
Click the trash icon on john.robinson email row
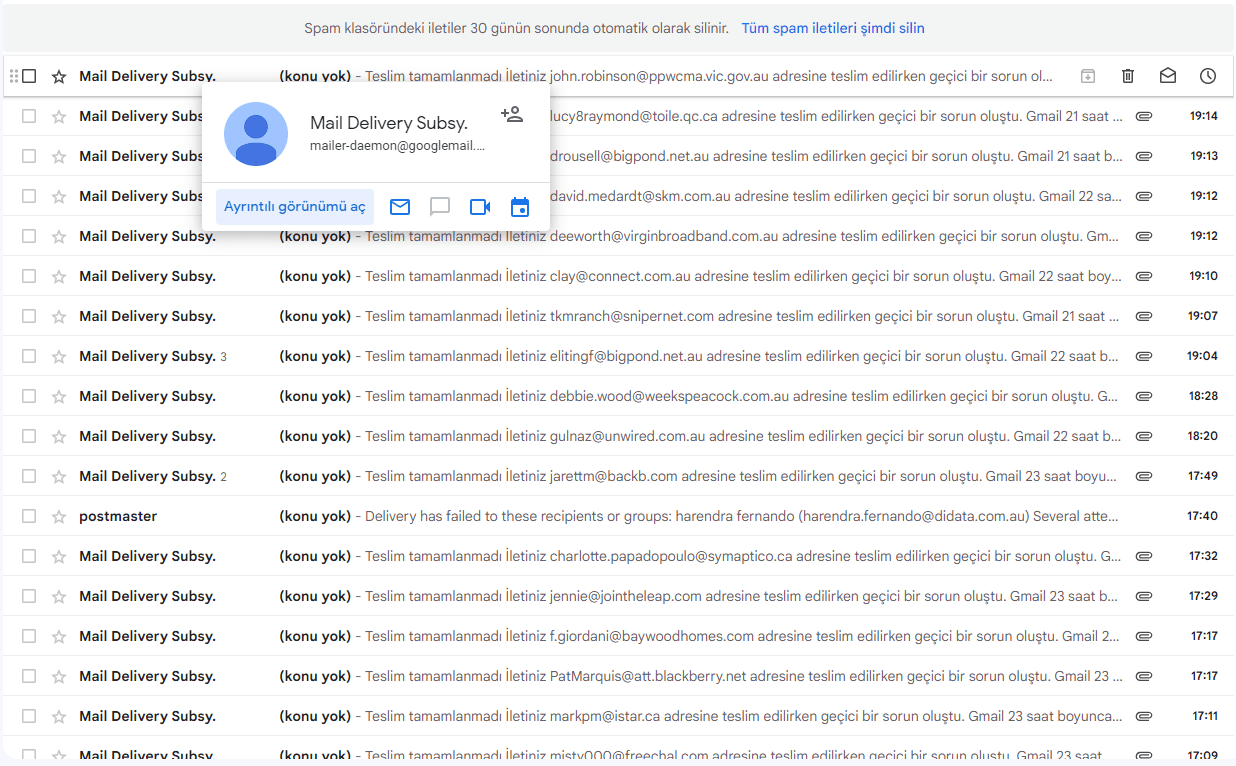(x=1128, y=76)
